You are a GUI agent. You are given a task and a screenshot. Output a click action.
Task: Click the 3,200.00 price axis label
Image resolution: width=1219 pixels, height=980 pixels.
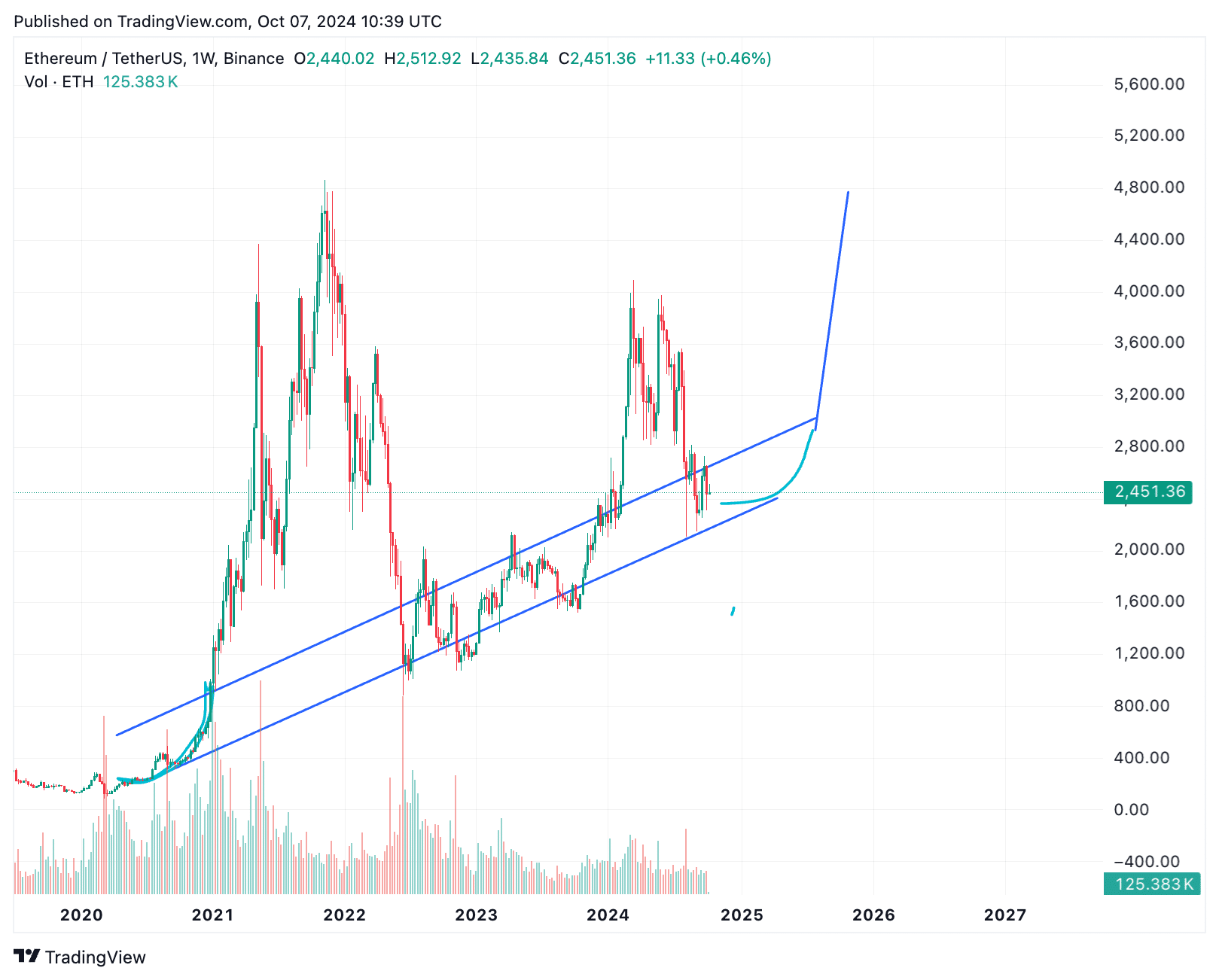click(1149, 394)
